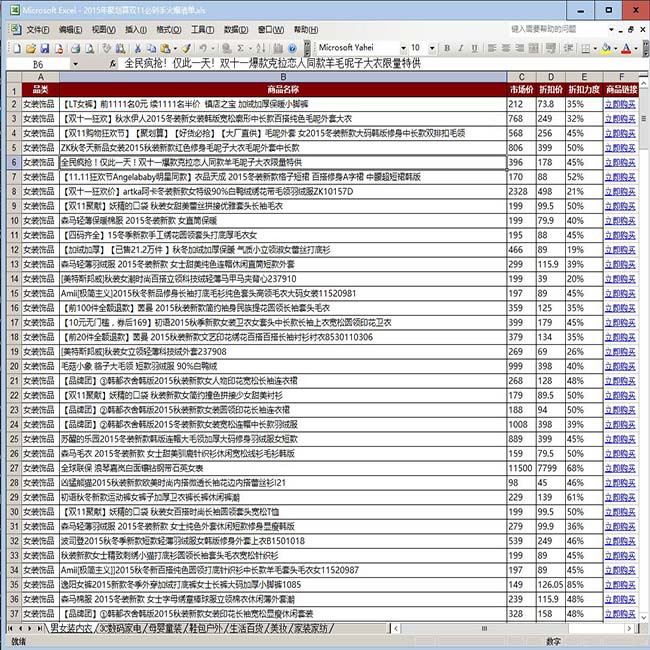Image resolution: width=650 pixels, height=650 pixels.
Task: Click the 立即购买 link in row 37
Action: (620, 614)
